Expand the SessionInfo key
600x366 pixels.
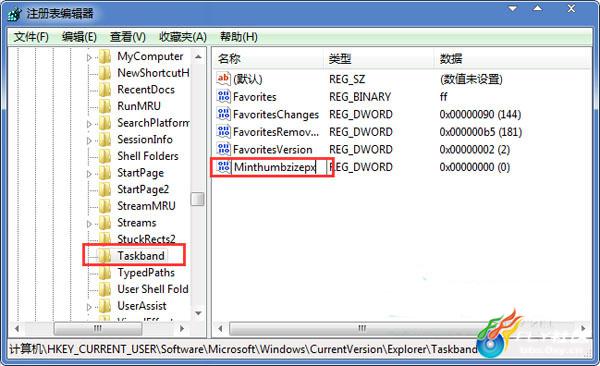point(89,141)
